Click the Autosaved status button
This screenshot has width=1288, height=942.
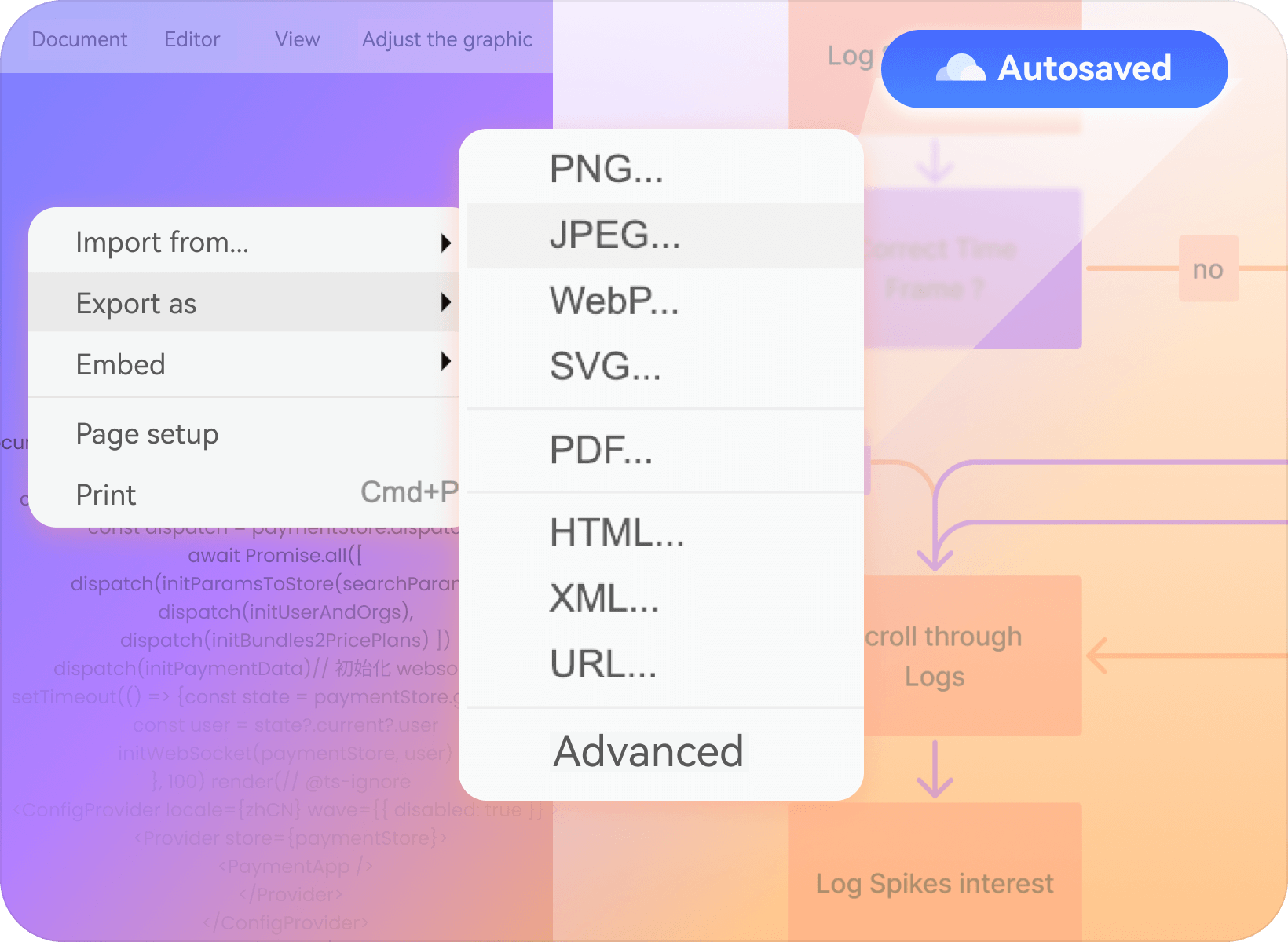(1054, 69)
